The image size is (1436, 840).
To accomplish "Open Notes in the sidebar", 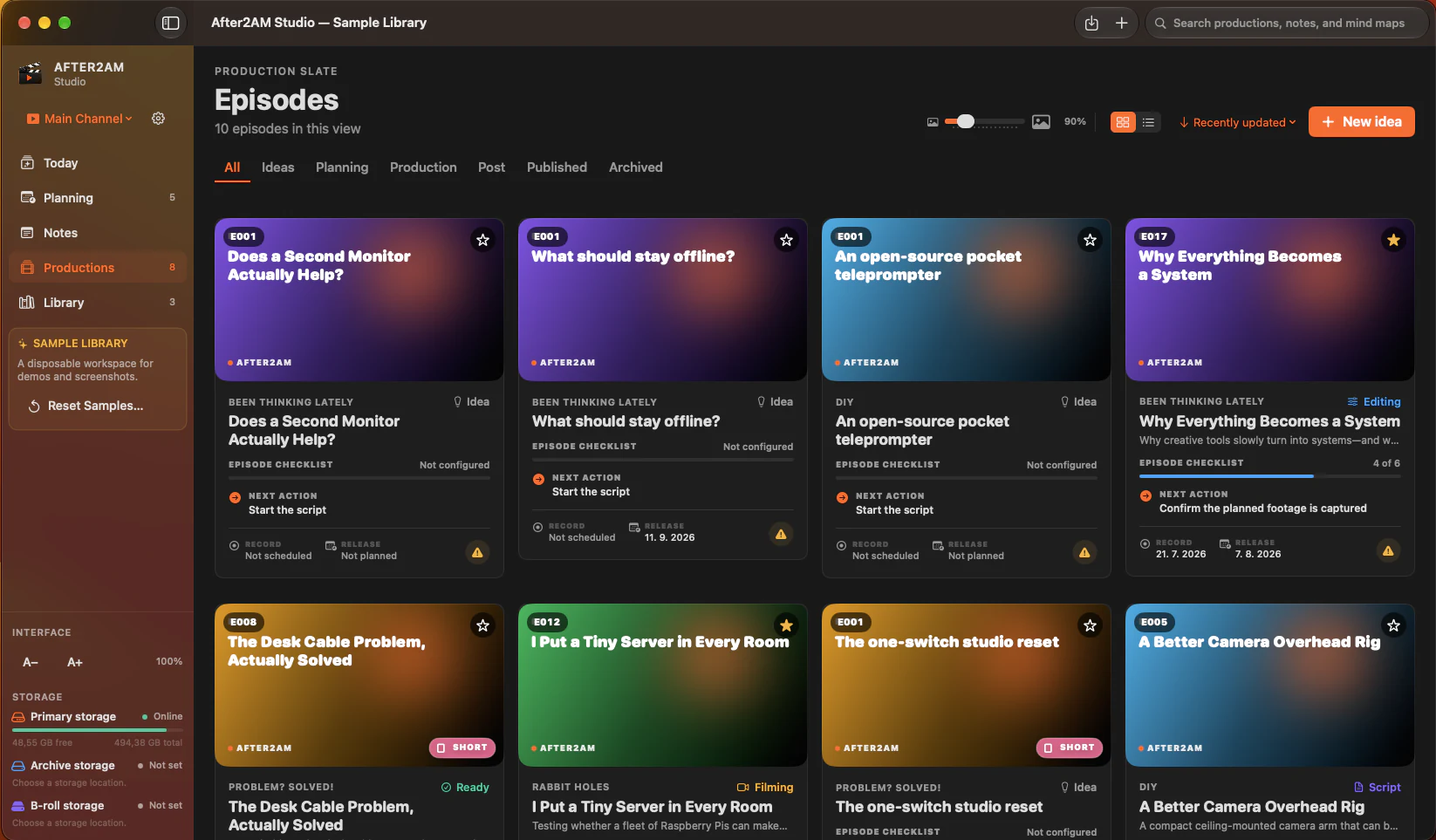I will [98, 233].
